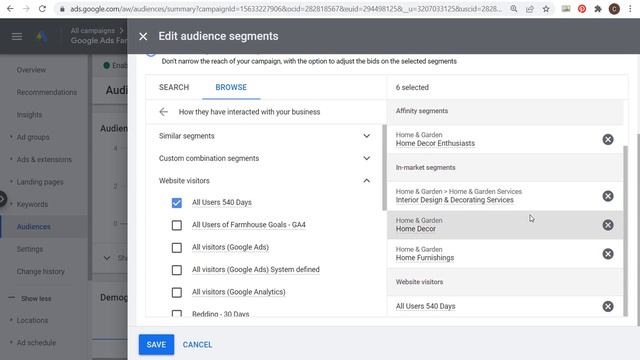Click the selected-segments list scrollbar
Screen dimensions: 640x360
click(626, 231)
